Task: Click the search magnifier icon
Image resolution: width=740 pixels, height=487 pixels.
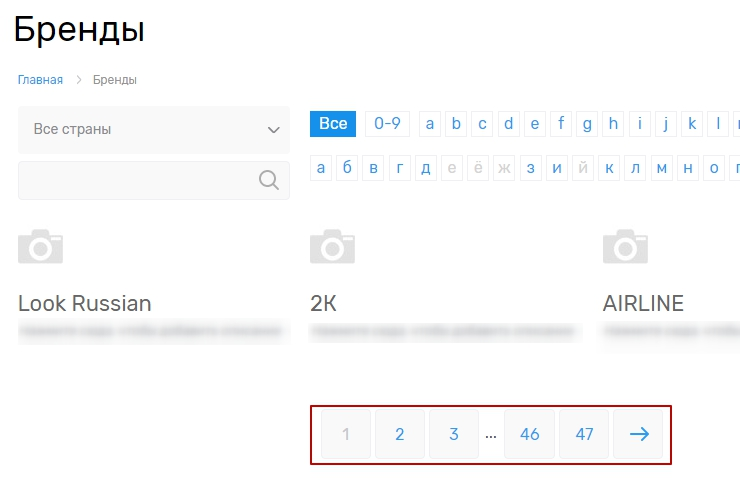Action: point(268,180)
